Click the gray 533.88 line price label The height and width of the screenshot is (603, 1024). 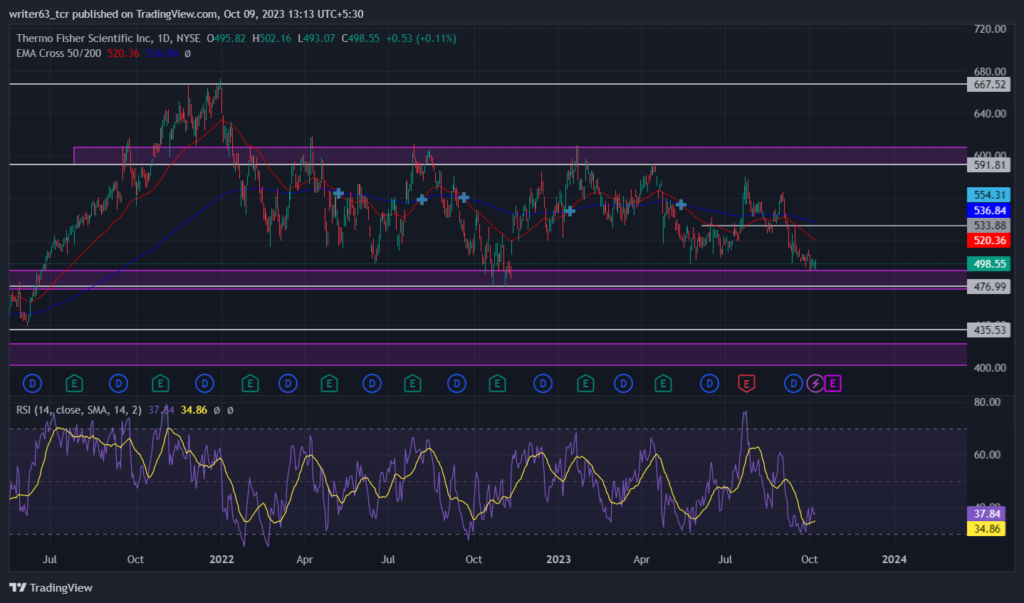(989, 225)
